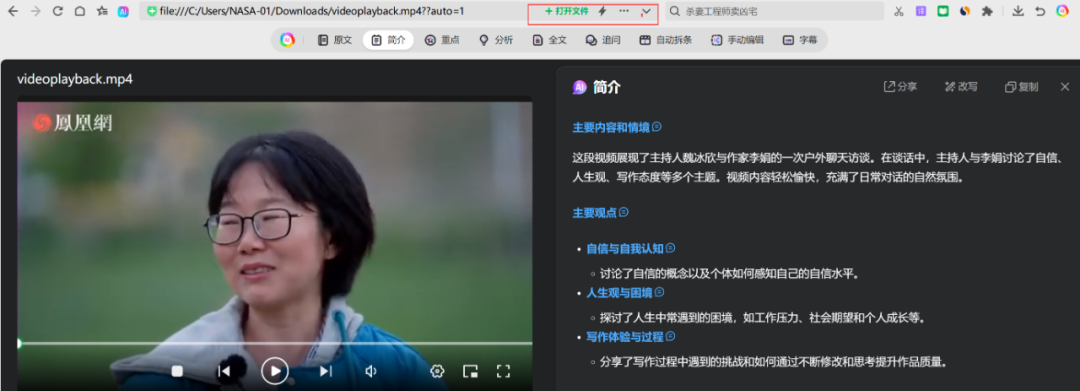Screen dimensions: 1080x391
Task: Open the browser home page icon
Action: coord(80,11)
